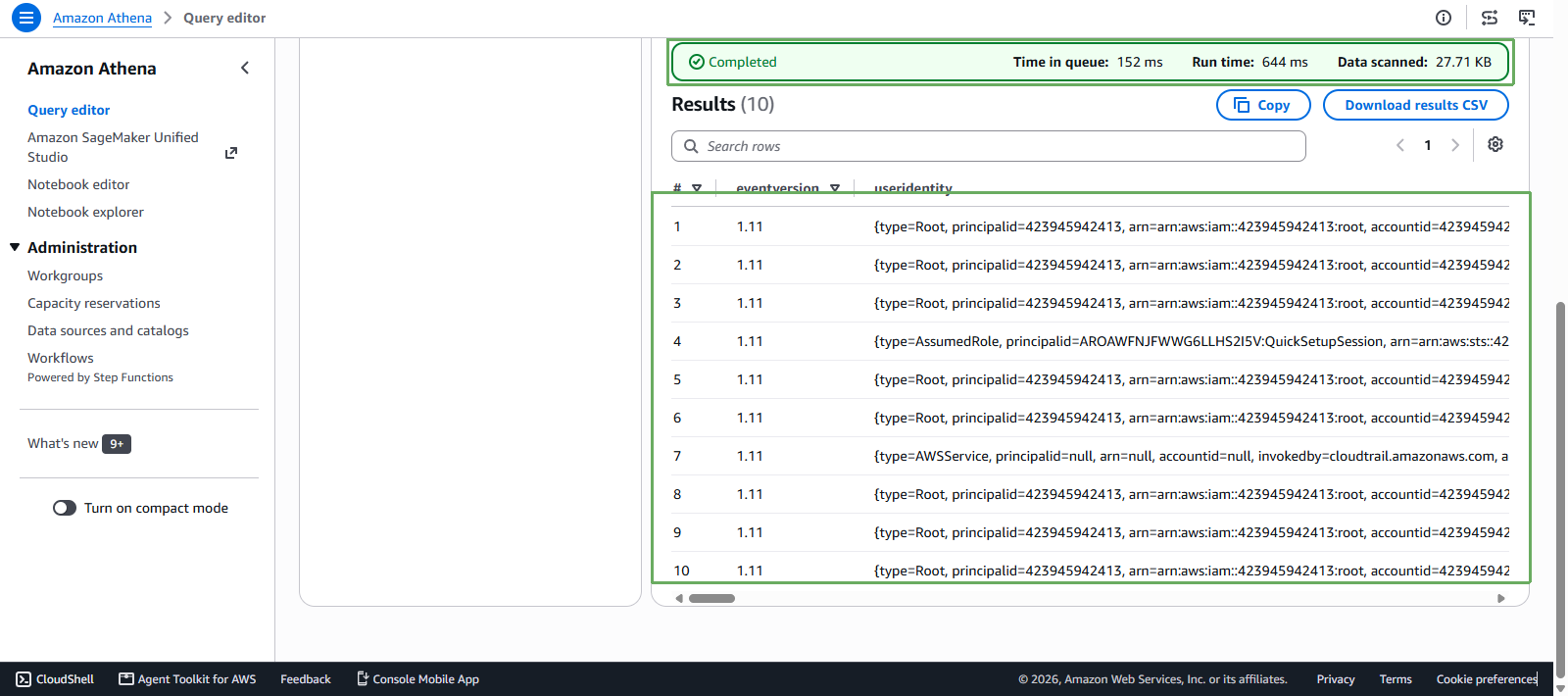The image size is (1568, 696).
Task: Click Download results CSV button
Action: coord(1416,105)
